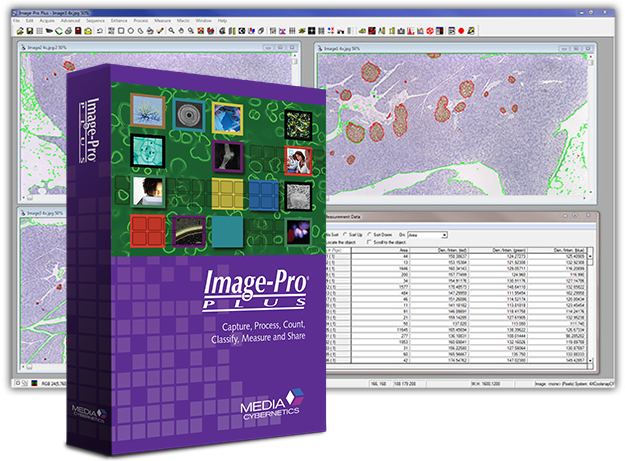Click the red book icon in toolbar
This screenshot has width=625, height=461.
[78, 31]
